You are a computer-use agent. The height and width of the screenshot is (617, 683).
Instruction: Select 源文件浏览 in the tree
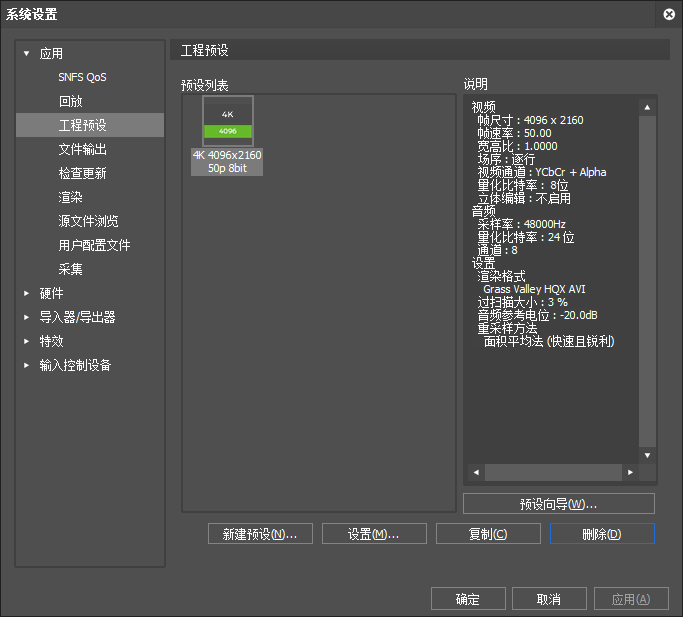point(90,221)
